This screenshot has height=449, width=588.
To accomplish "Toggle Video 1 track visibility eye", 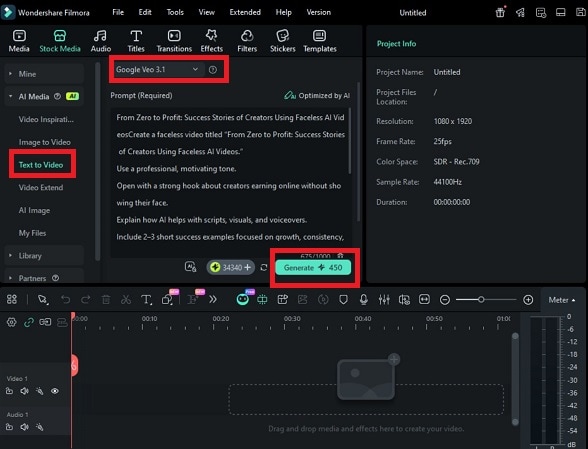I will pos(55,391).
